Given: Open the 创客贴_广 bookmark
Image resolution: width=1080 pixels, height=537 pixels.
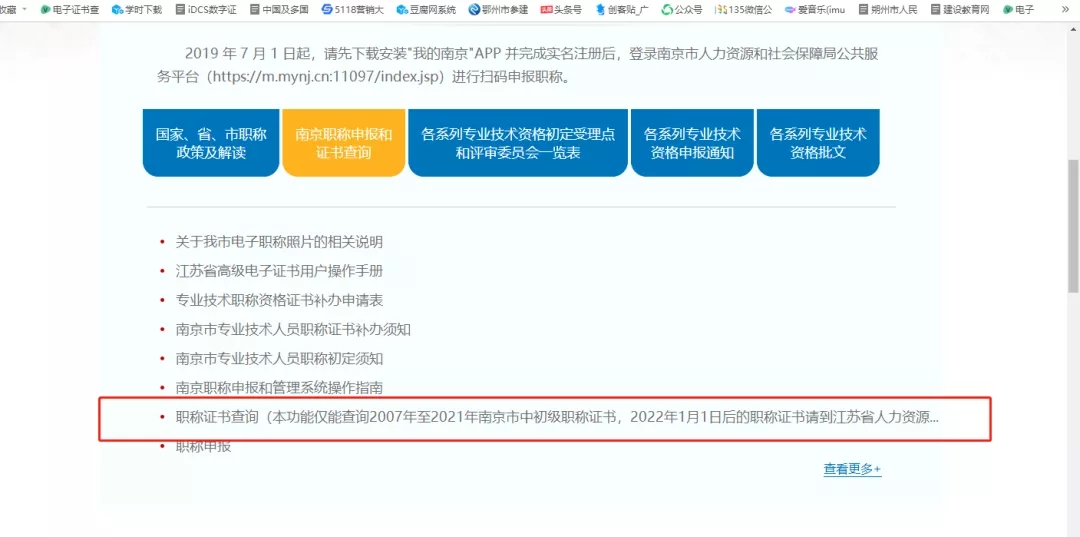Looking at the screenshot, I should 621,10.
